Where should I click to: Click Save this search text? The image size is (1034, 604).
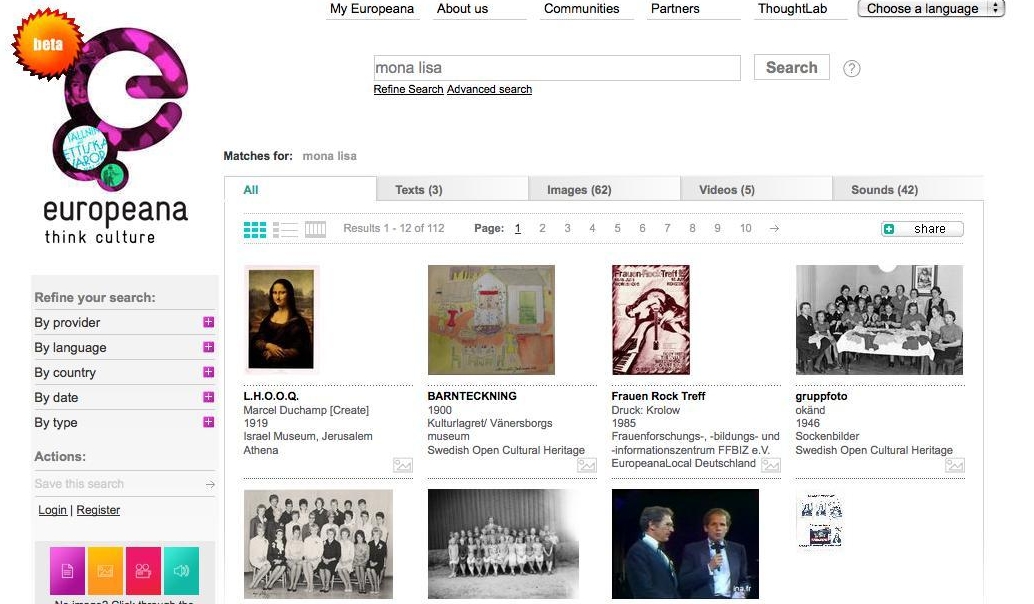[79, 484]
